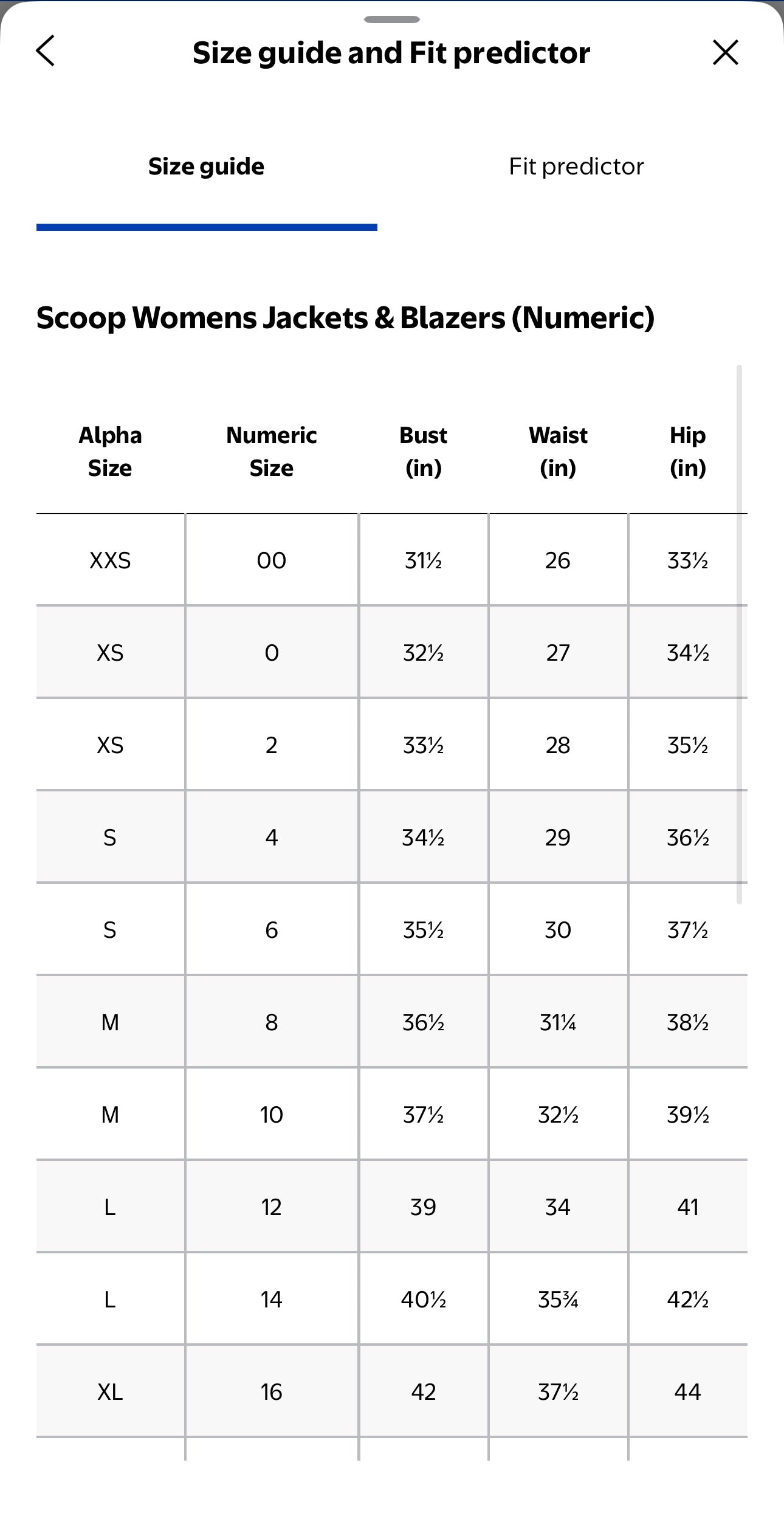Tap the sheet's top drag handle
Viewport: 784px width, 1522px height.
point(391,19)
